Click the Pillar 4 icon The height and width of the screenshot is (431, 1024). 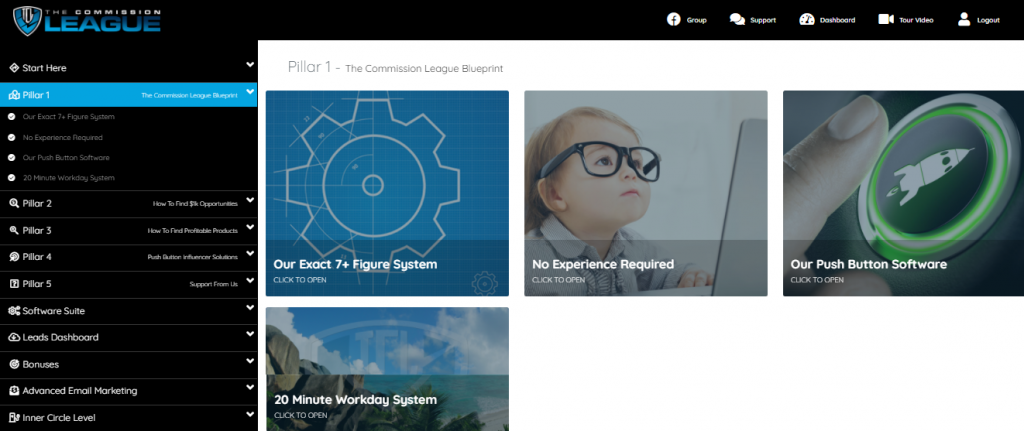tap(14, 257)
